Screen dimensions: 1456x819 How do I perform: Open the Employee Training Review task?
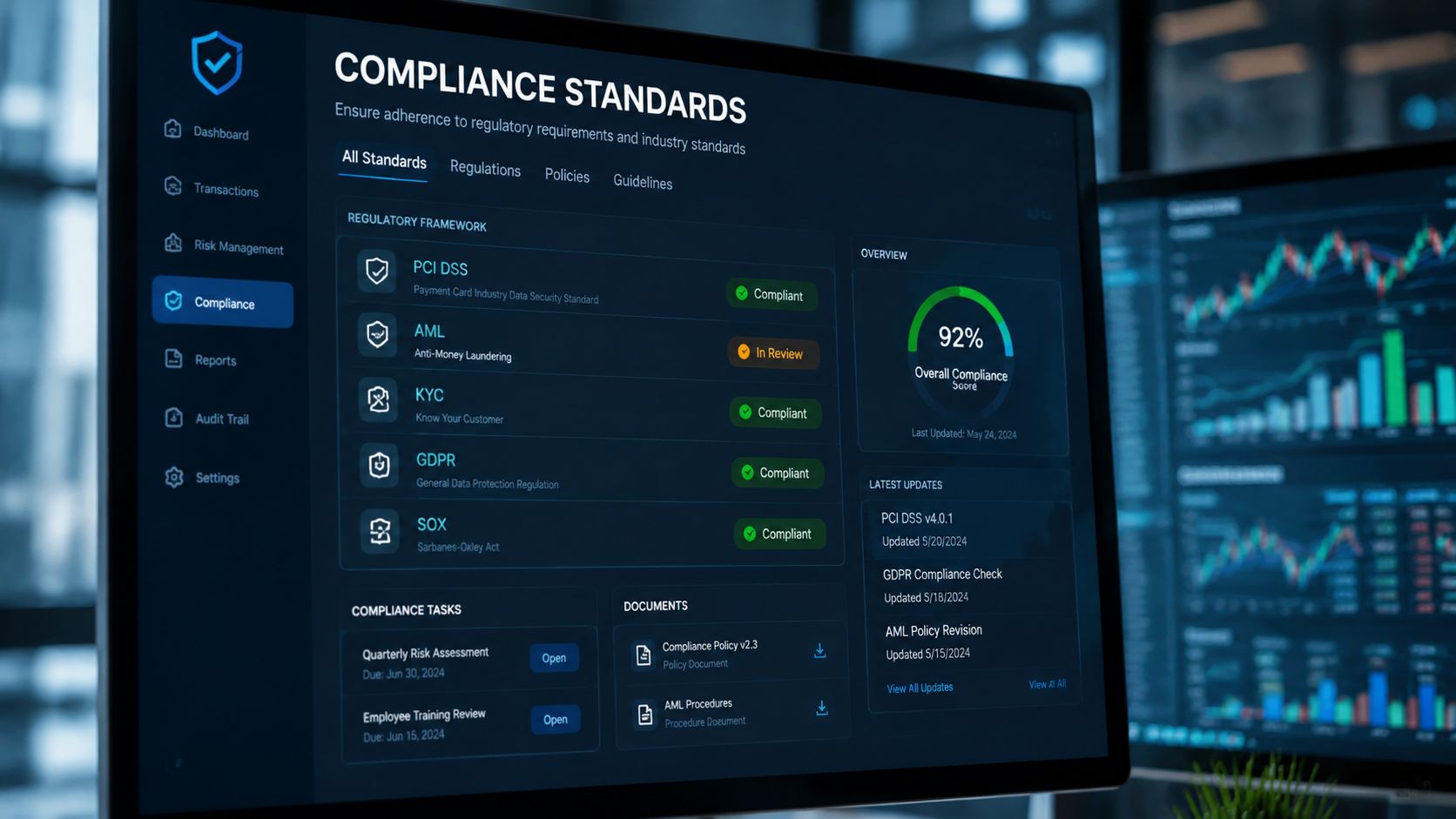pos(556,720)
